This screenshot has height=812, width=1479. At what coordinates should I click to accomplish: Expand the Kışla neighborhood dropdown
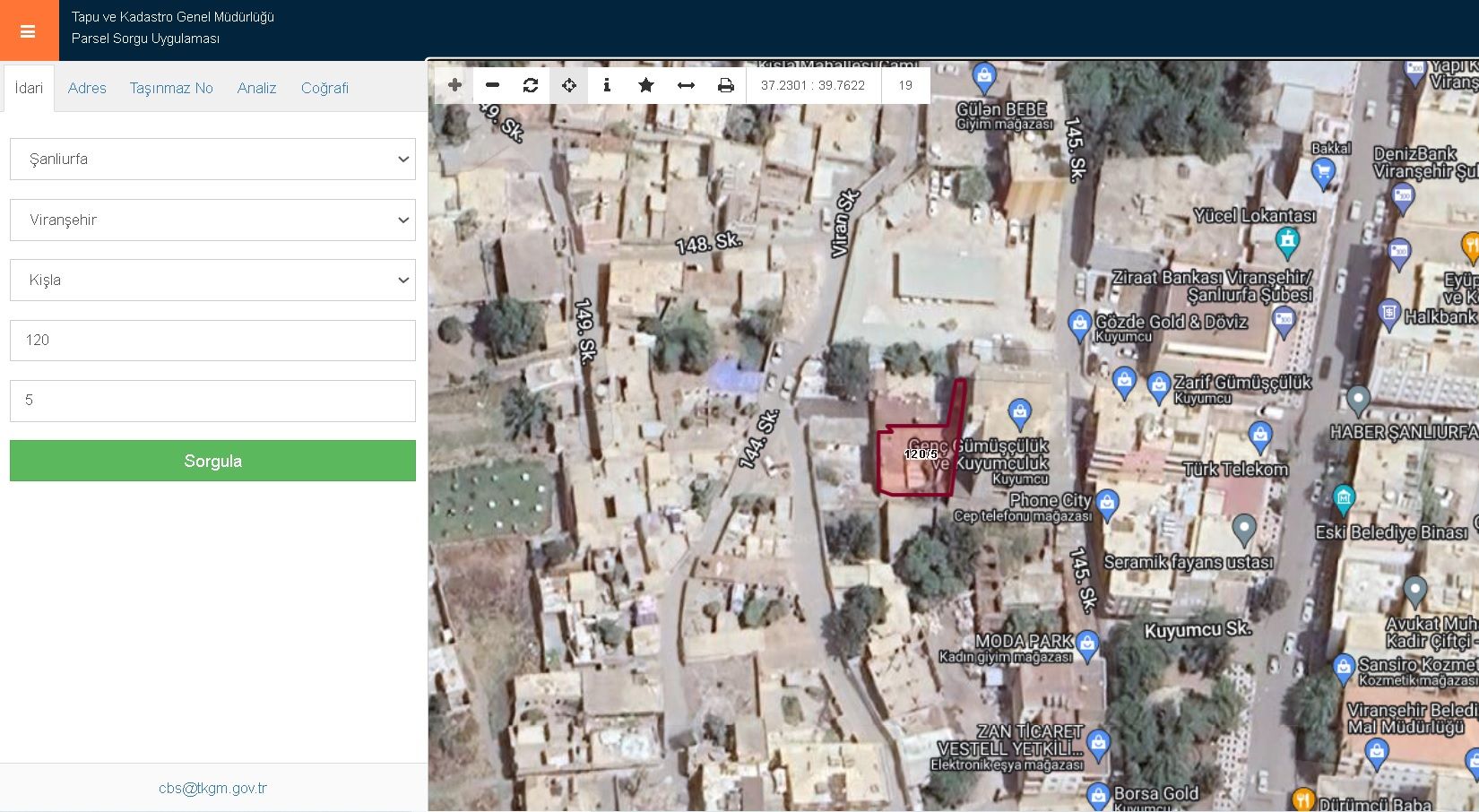212,280
